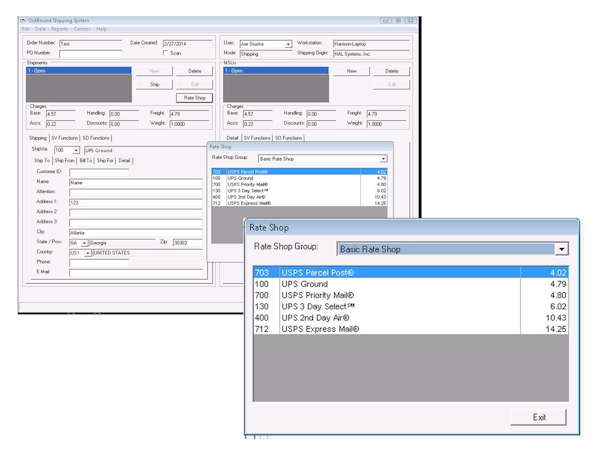Select the Shipping tab
Screen dimensions: 600x450
point(38,138)
